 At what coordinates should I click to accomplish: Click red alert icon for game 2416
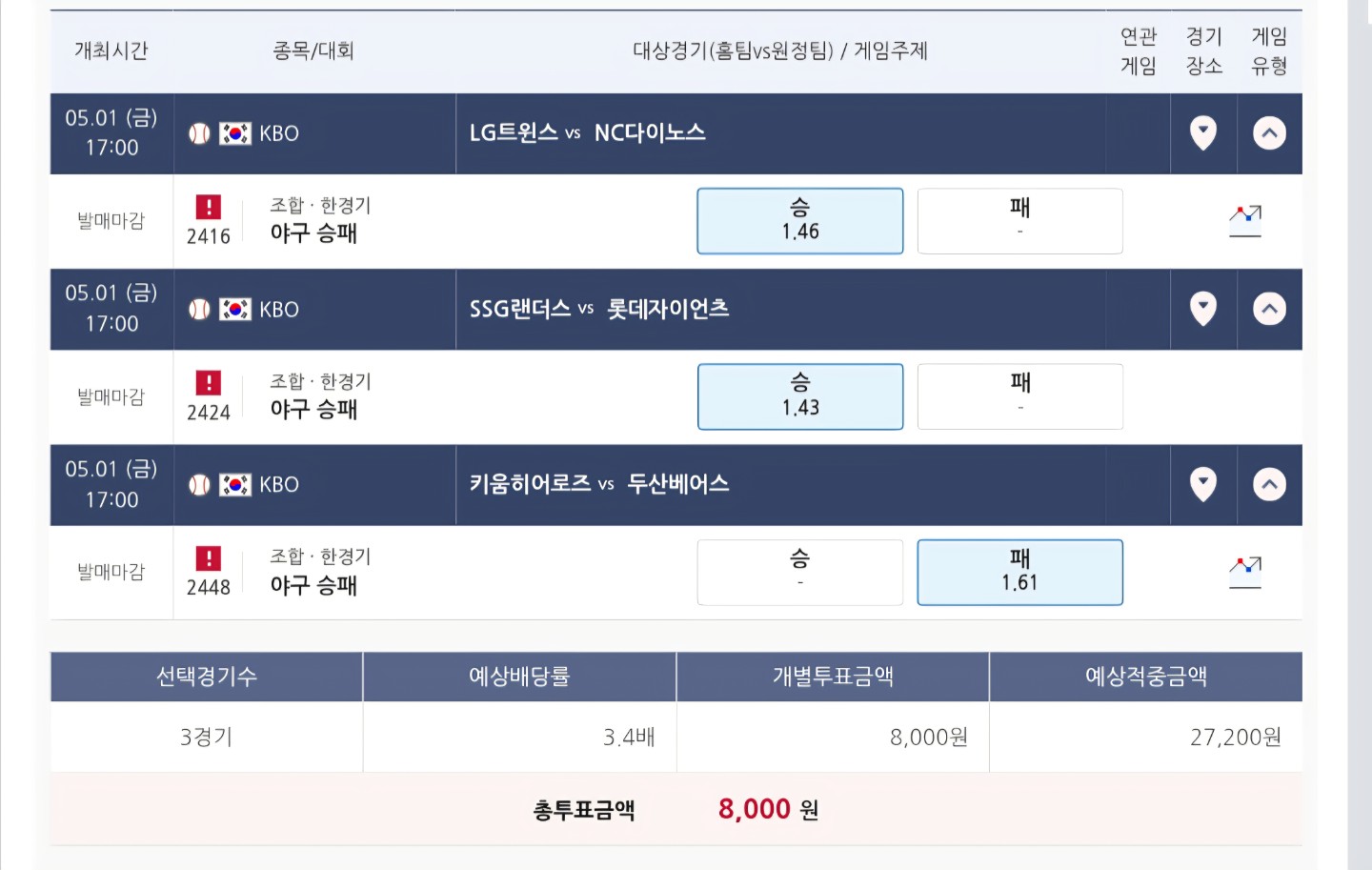pyautogui.click(x=208, y=207)
